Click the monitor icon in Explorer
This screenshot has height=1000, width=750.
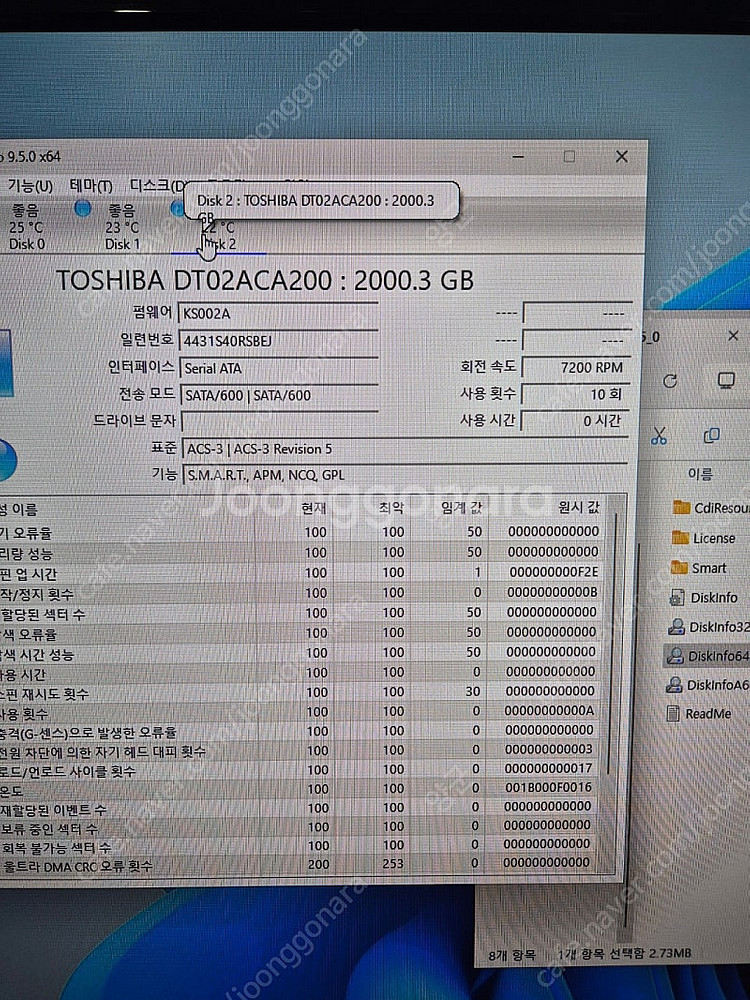(x=726, y=381)
